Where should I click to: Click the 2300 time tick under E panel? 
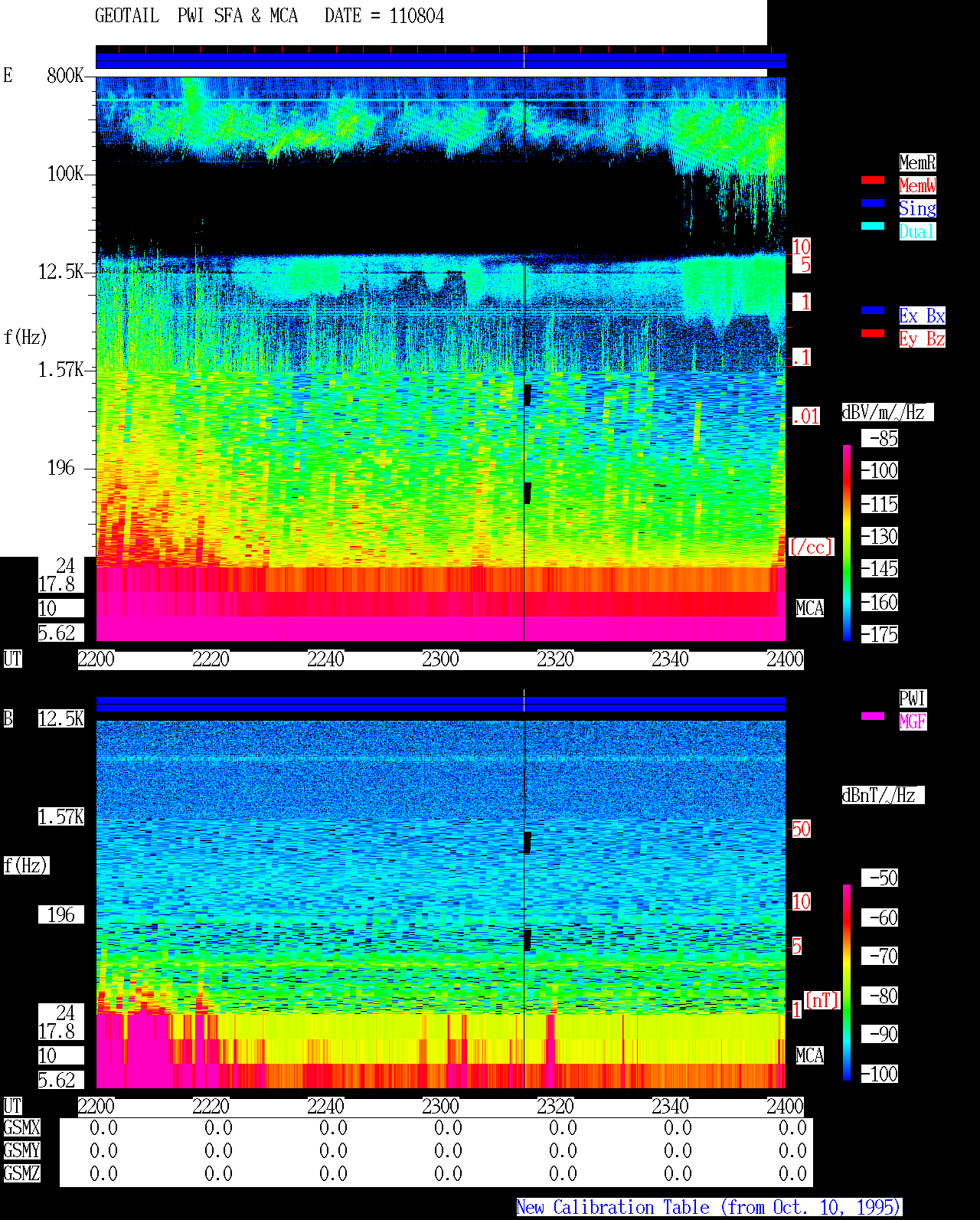(440, 659)
